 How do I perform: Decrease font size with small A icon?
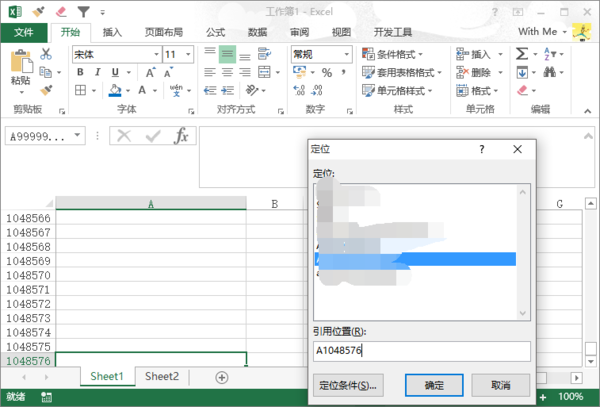(x=168, y=72)
